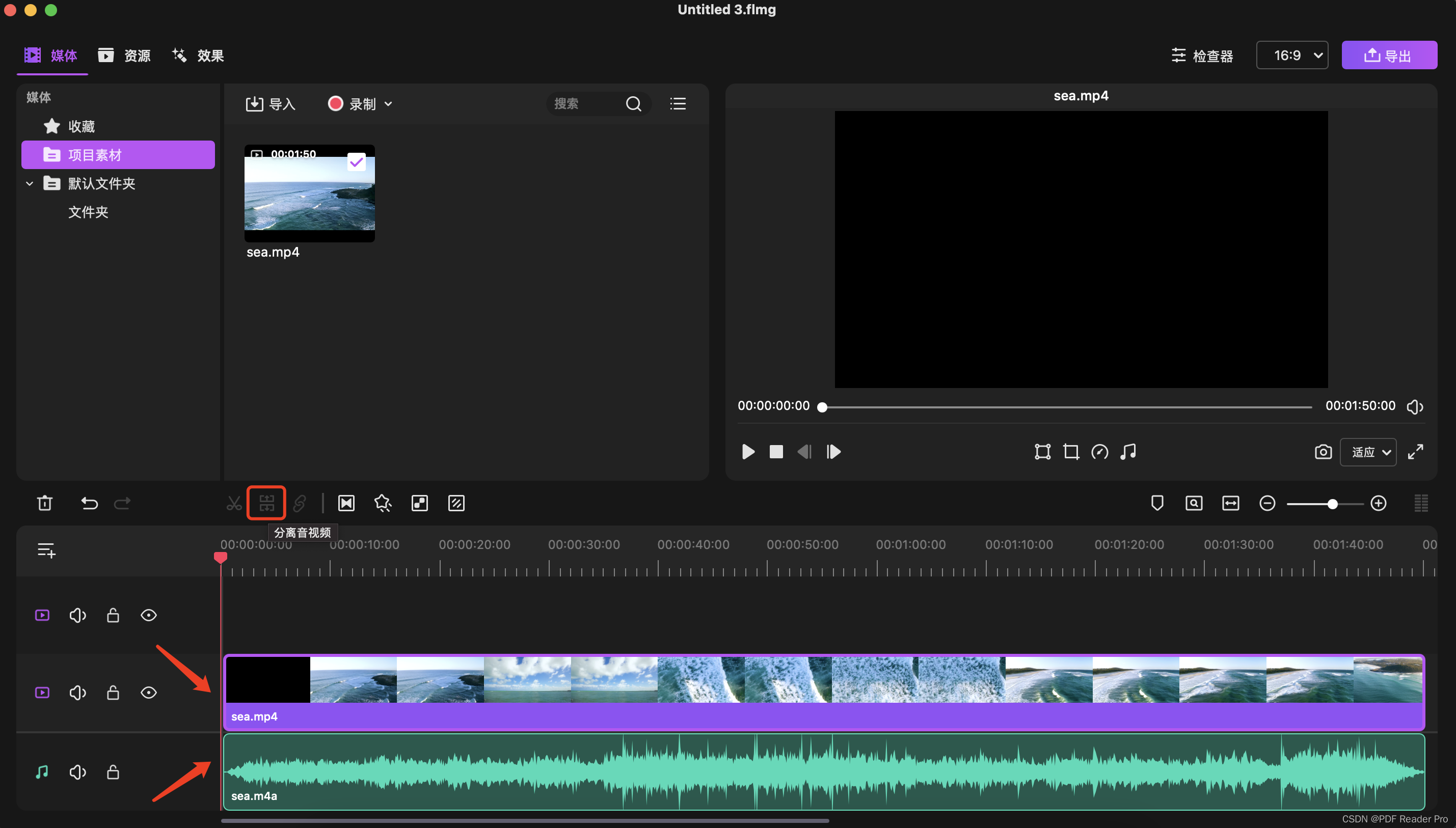This screenshot has width=1456, height=828.
Task: Select the sea.m4a audio clip on timeline
Action: click(824, 772)
